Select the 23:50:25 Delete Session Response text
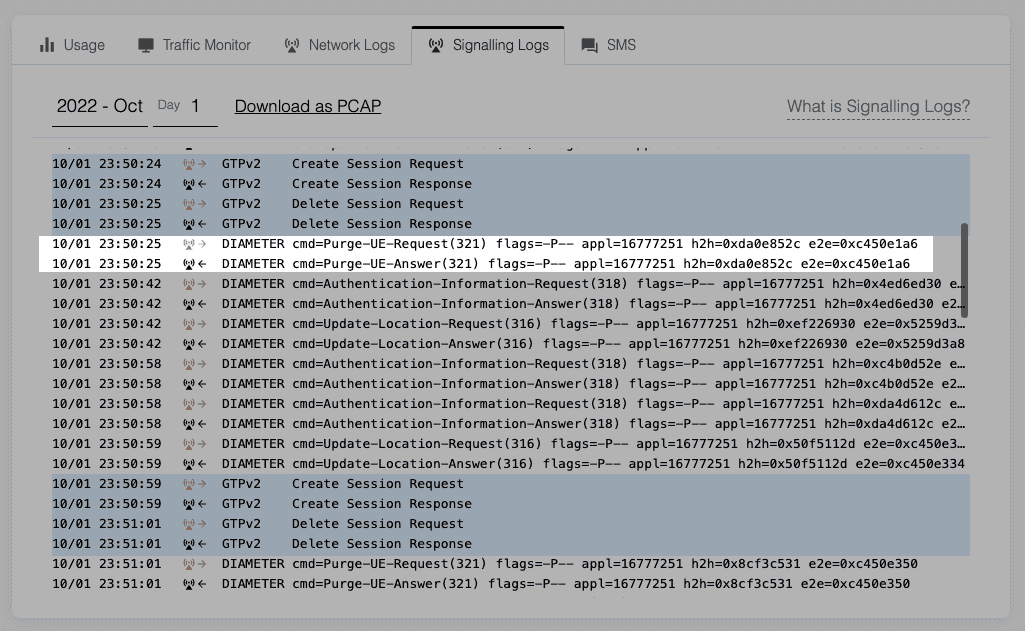This screenshot has height=631, width=1025. [382, 224]
